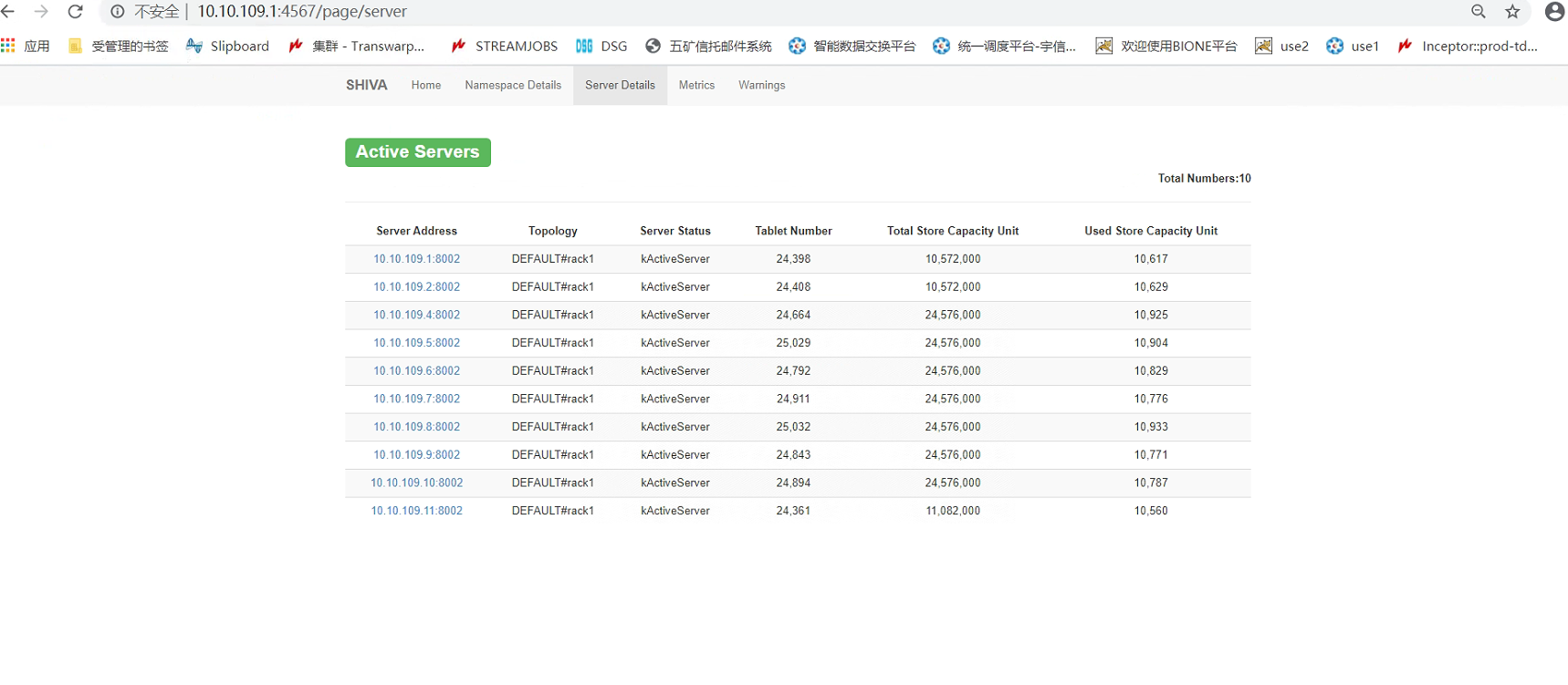Select tablet number 25,032 cell
Image resolution: width=1568 pixels, height=685 pixels.
pyautogui.click(x=794, y=427)
